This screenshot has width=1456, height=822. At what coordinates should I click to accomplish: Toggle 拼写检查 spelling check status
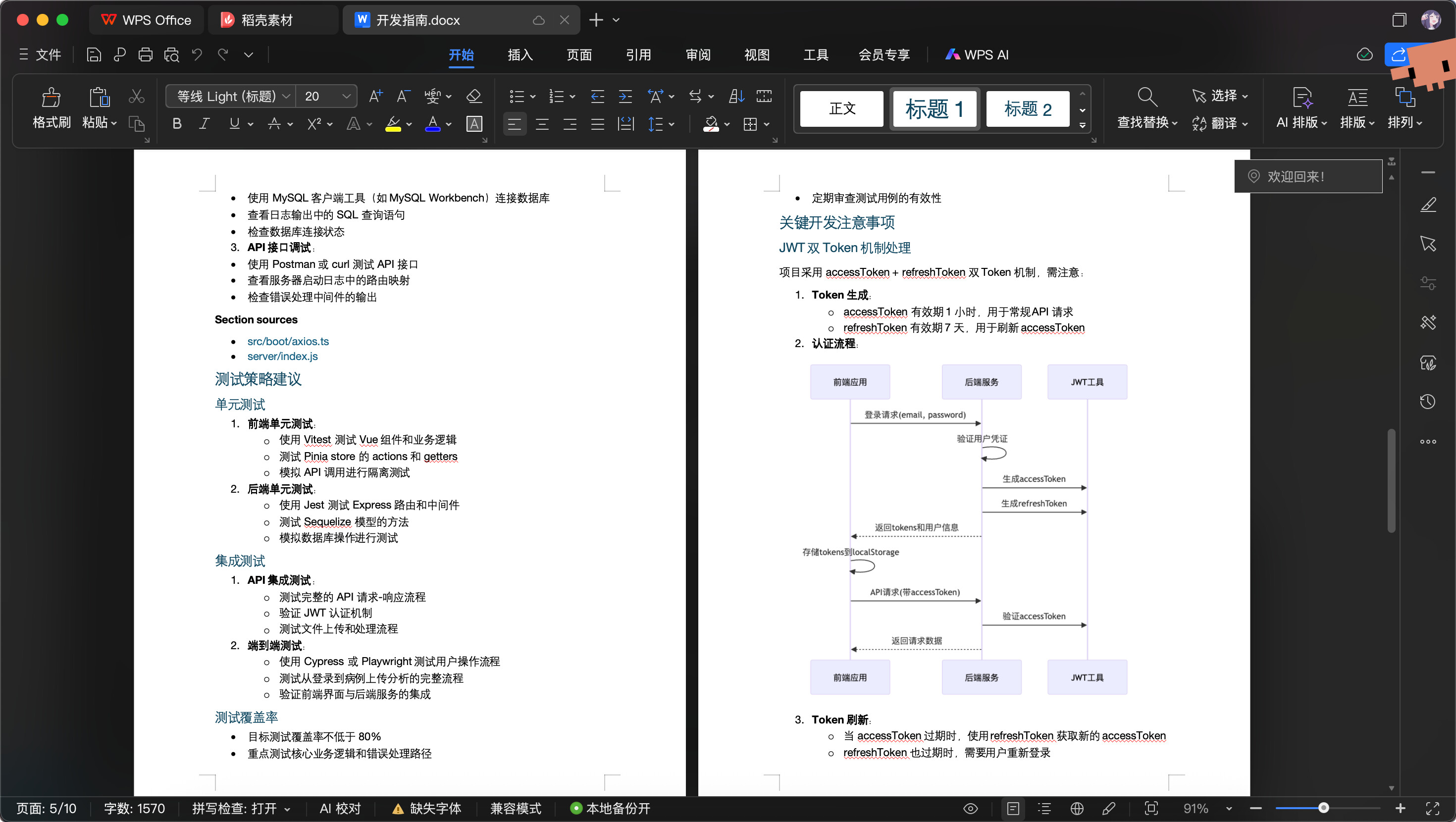click(240, 809)
